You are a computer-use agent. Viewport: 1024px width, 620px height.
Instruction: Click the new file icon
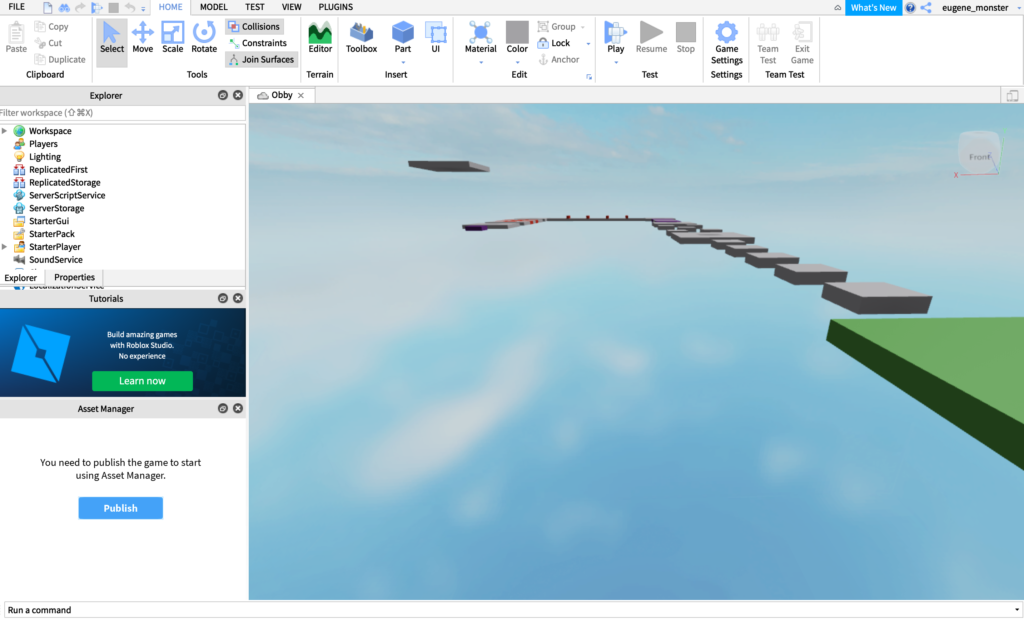[48, 8]
